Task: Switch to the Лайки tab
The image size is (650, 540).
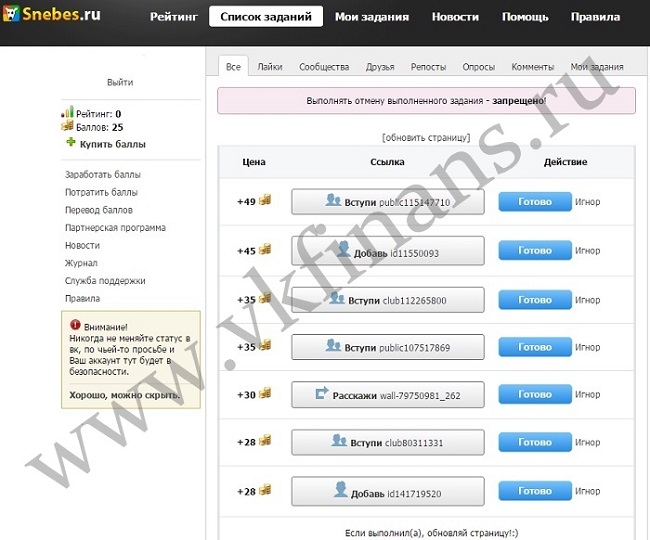Action: [270, 67]
